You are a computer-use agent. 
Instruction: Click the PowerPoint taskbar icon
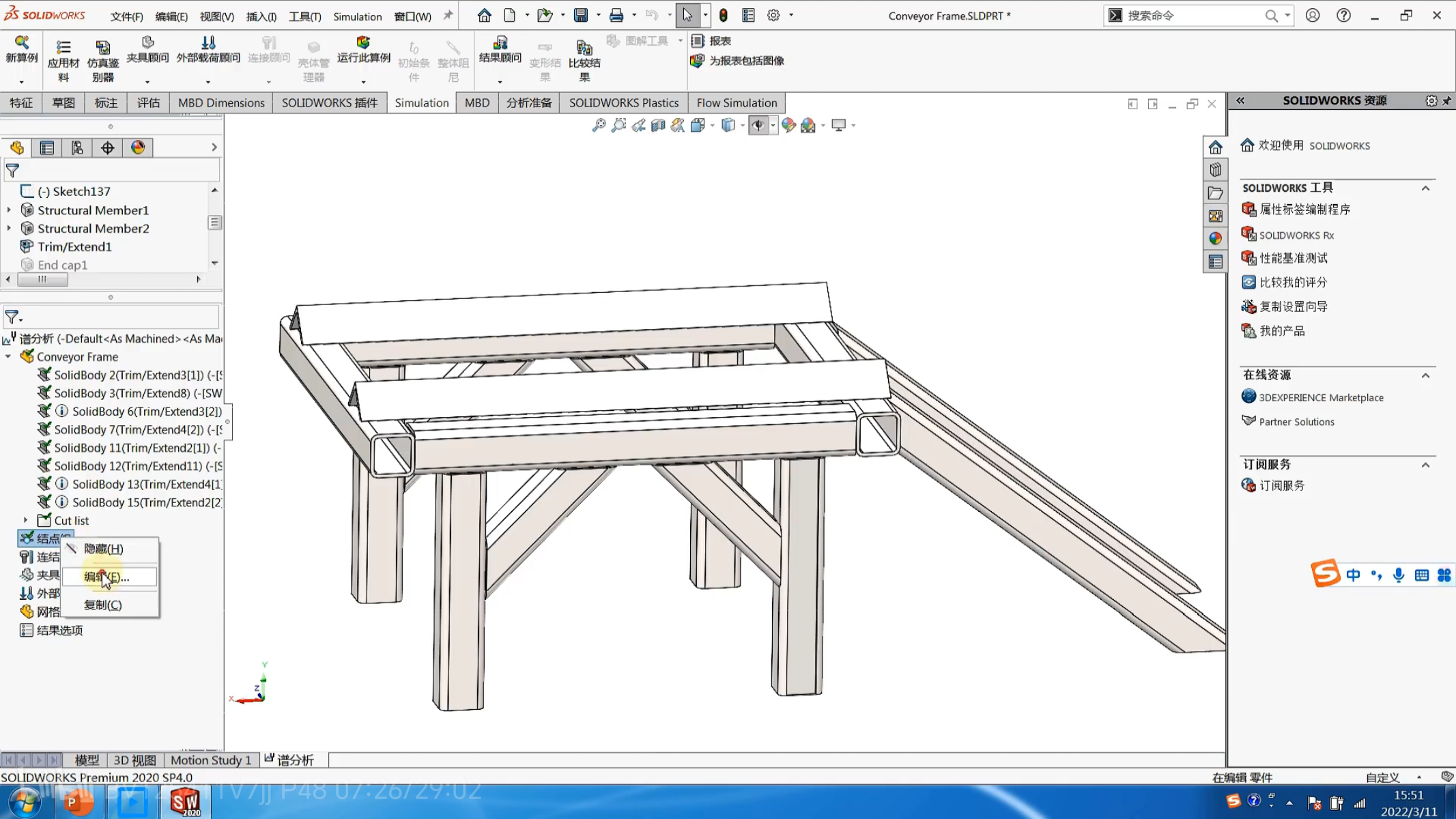[x=77, y=802]
